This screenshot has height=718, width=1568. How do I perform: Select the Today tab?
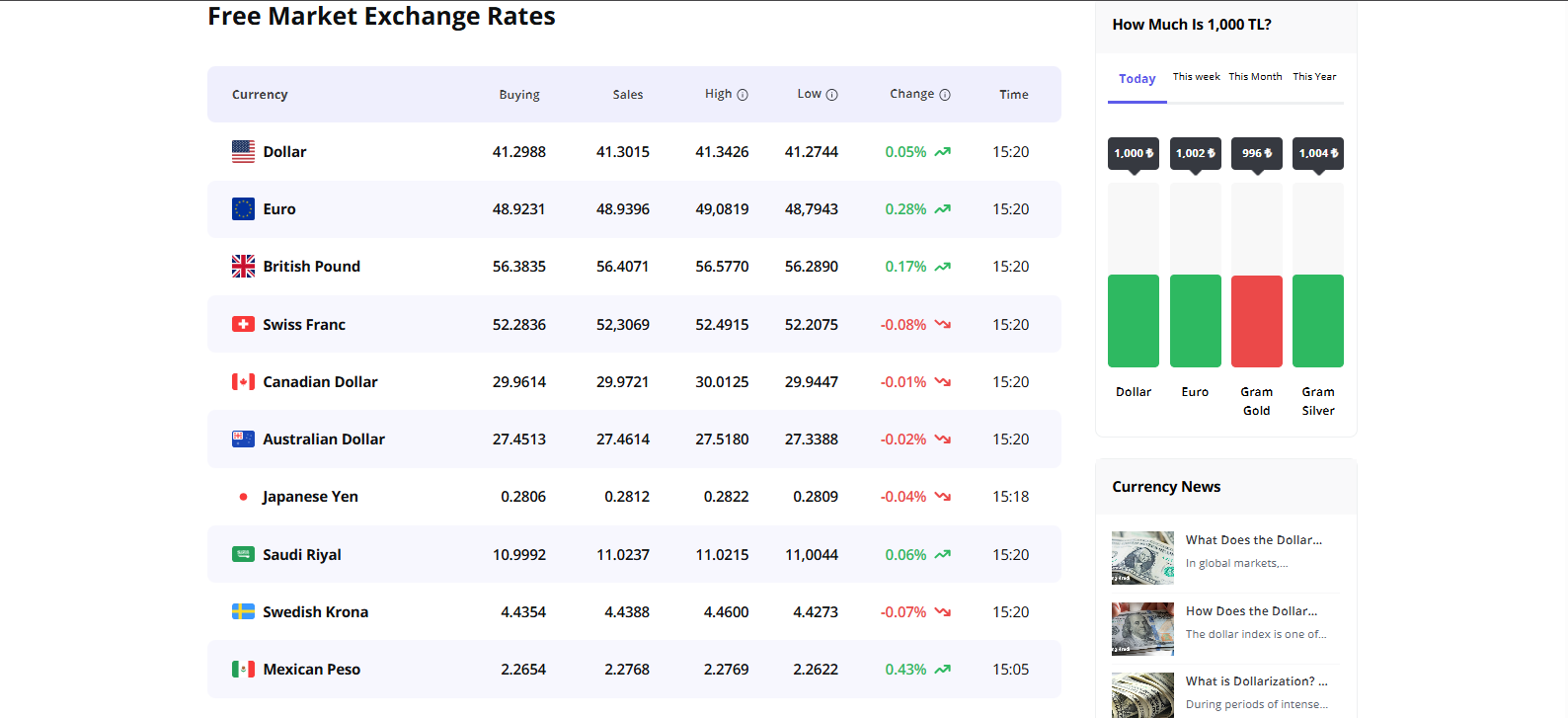coord(1137,79)
